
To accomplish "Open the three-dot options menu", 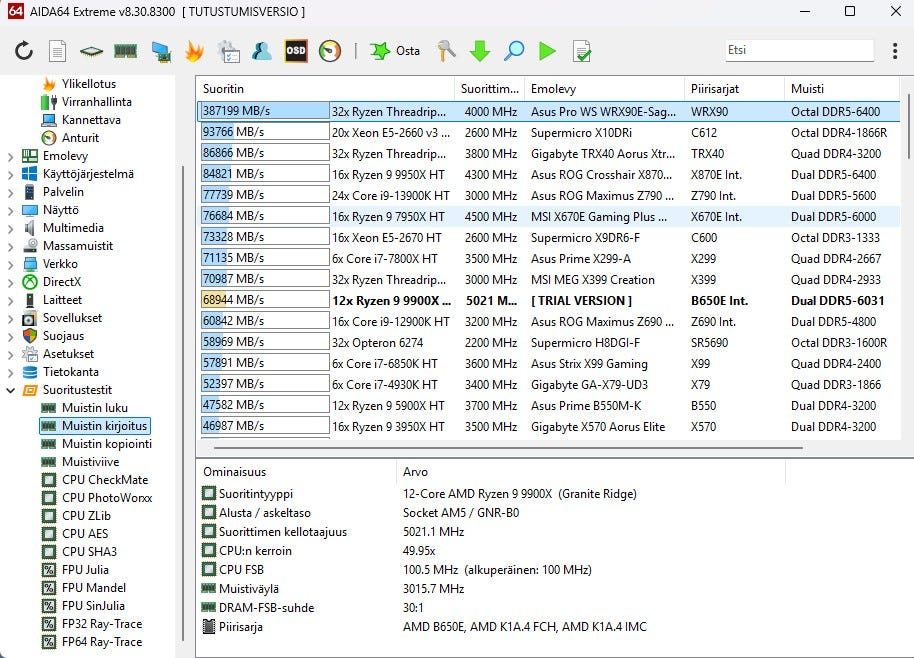I will coord(895,51).
